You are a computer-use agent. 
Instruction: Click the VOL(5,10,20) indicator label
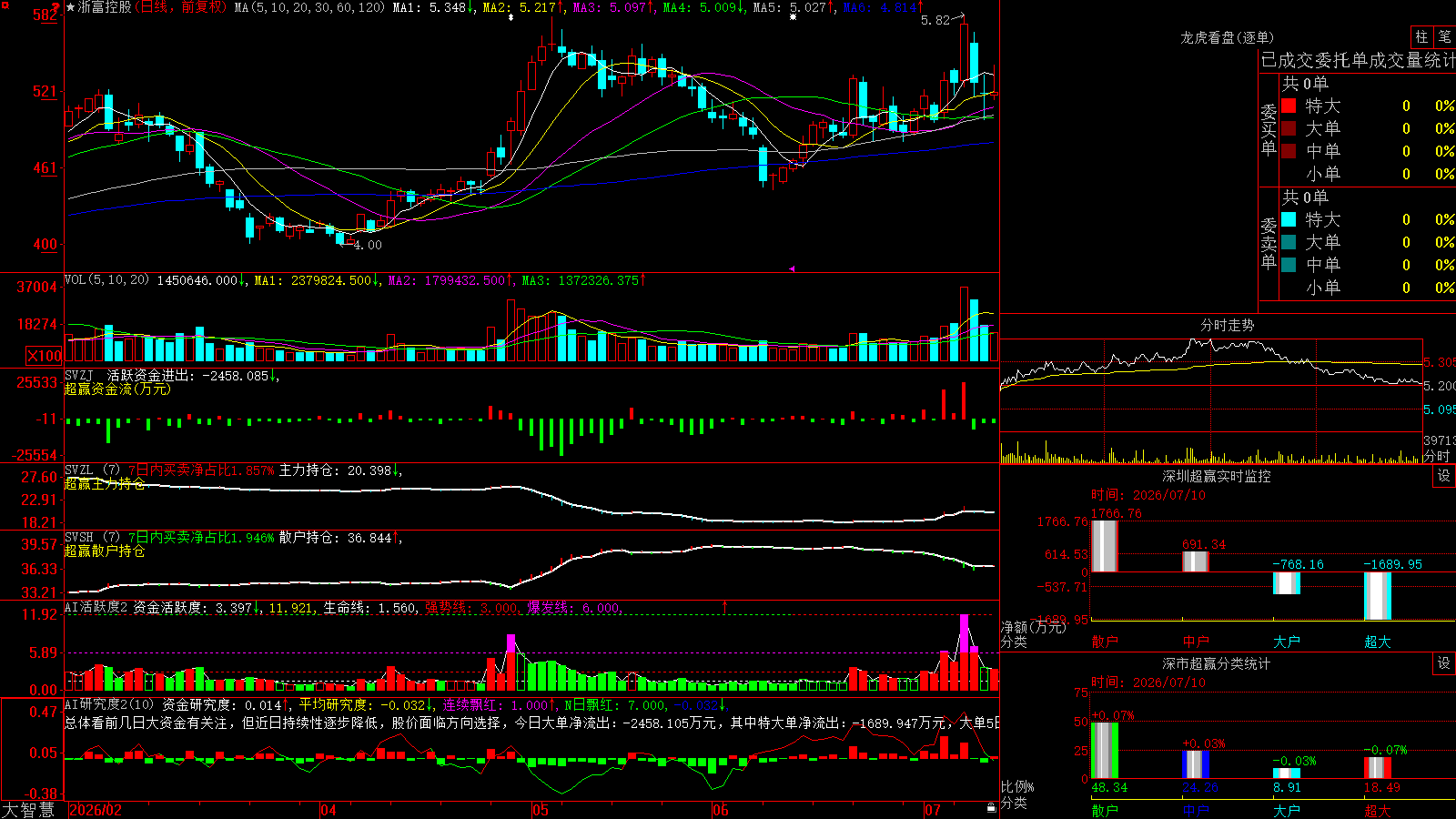(106, 280)
